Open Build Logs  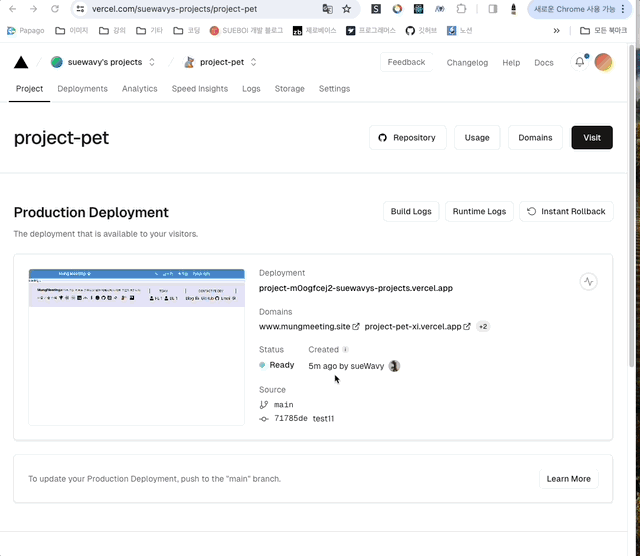tap(411, 211)
